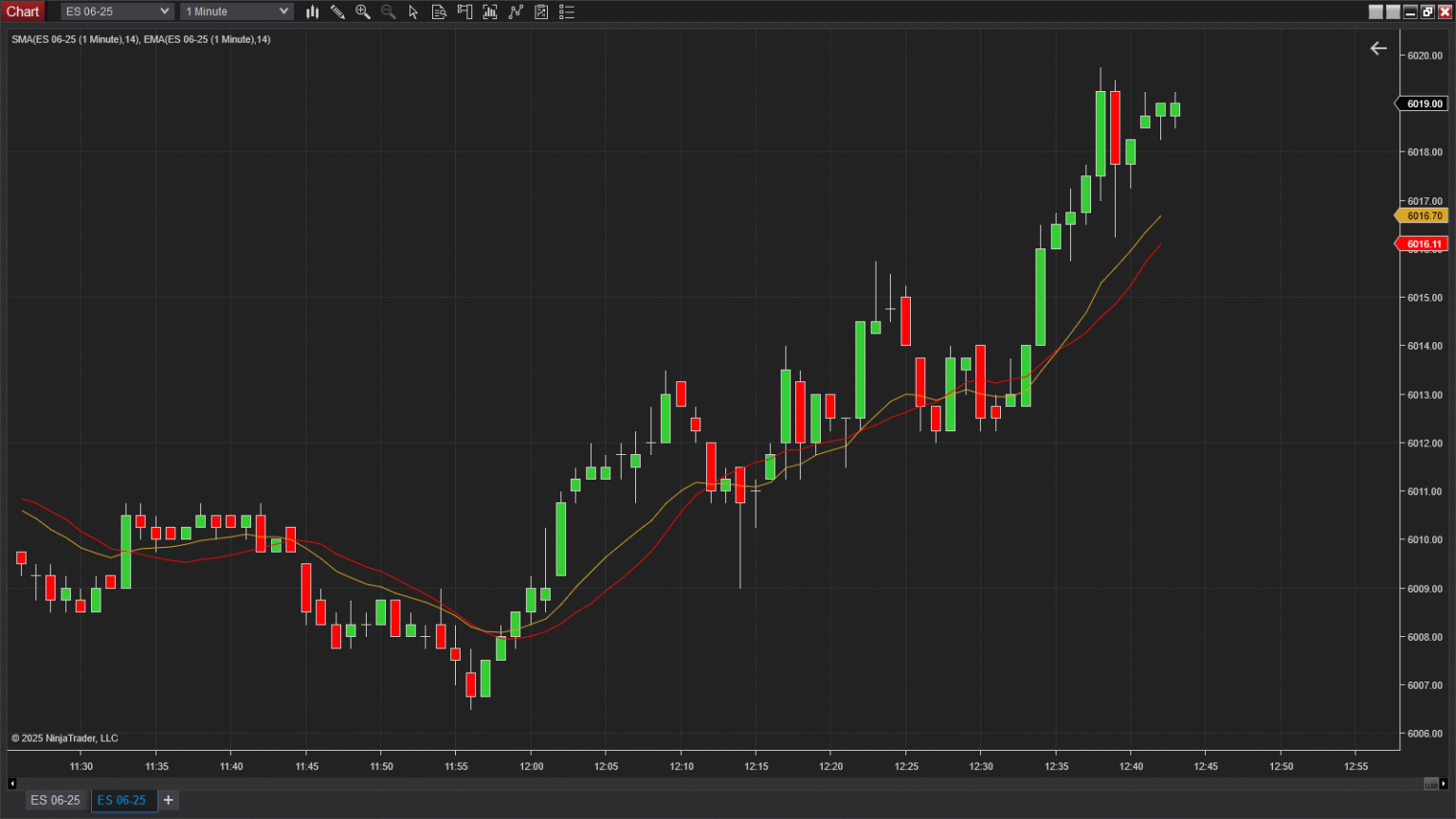This screenshot has width=1456, height=819.
Task: Toggle the Cursor pointer tool
Action: [x=413, y=11]
